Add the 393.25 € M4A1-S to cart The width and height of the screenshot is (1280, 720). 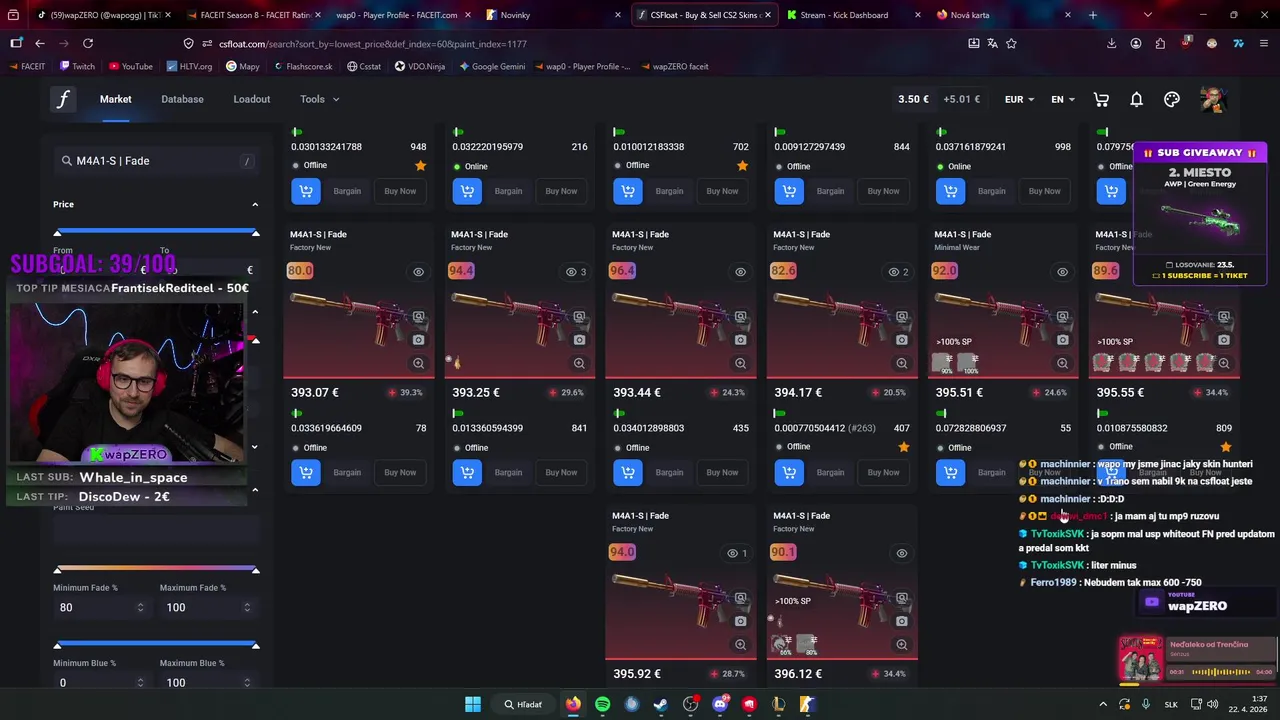tap(467, 472)
